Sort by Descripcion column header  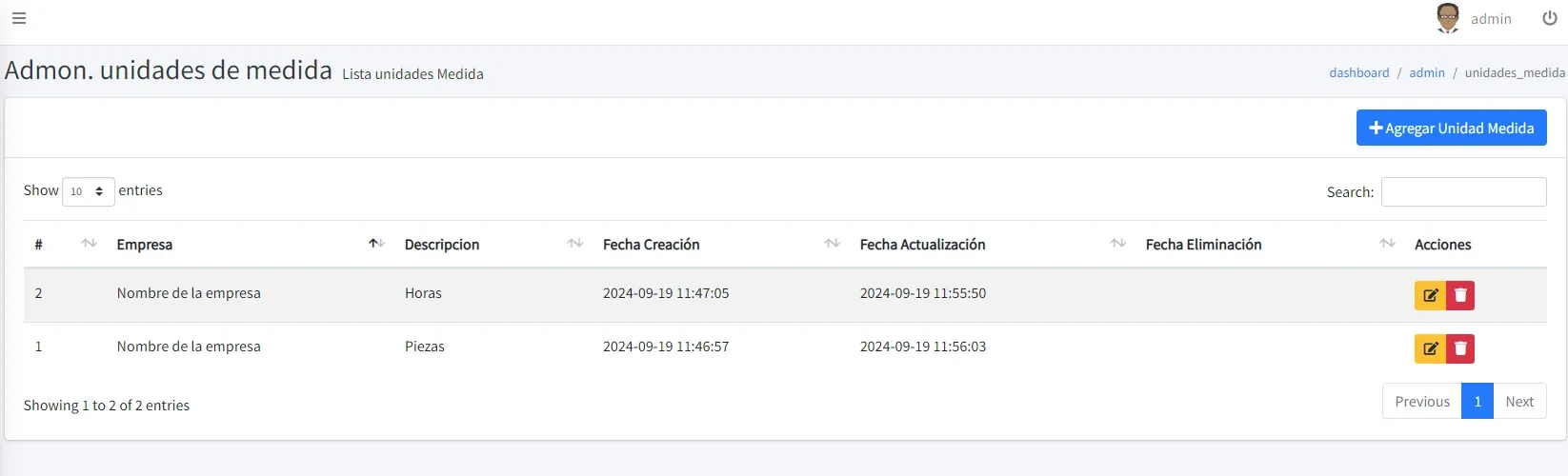493,245
